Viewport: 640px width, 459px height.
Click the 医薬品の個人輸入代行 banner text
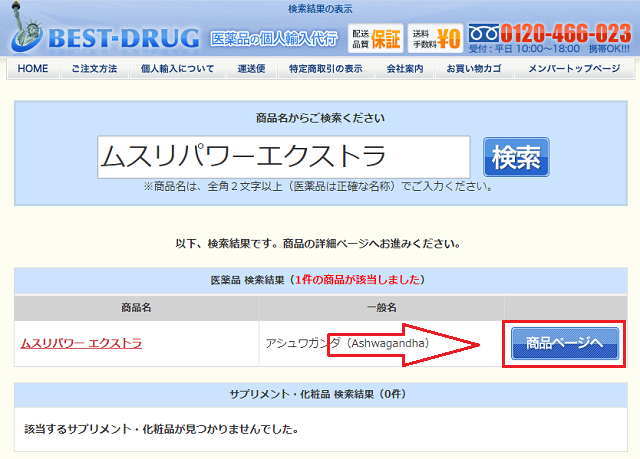tap(274, 39)
